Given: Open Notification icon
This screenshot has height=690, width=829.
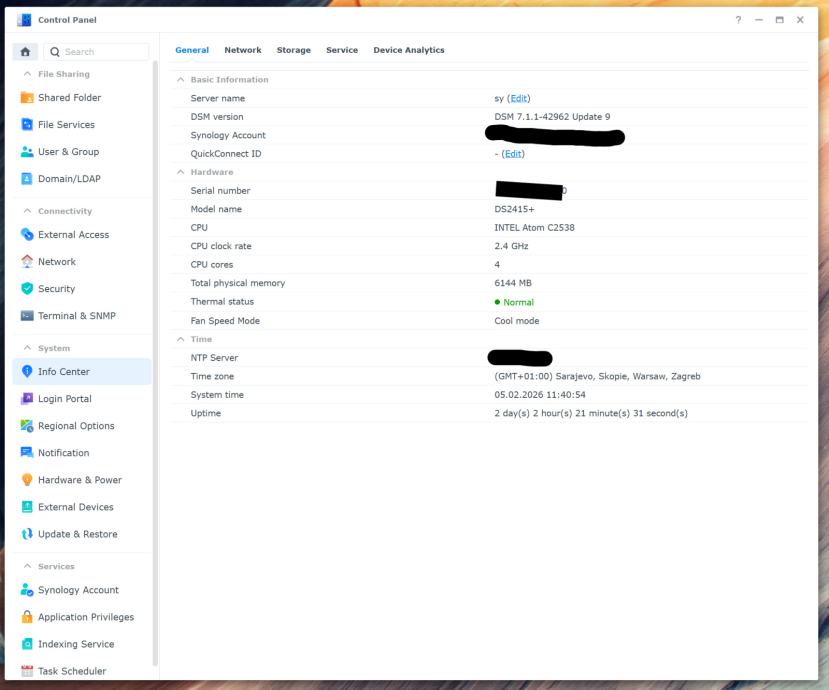Looking at the screenshot, I should tap(27, 453).
